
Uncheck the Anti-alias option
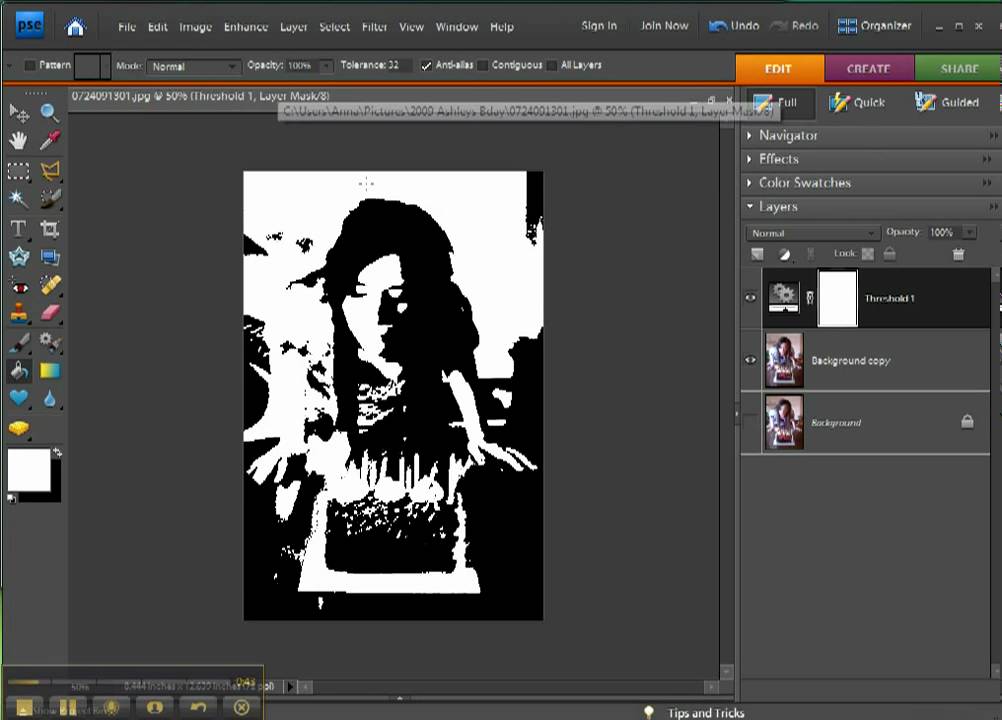point(427,66)
